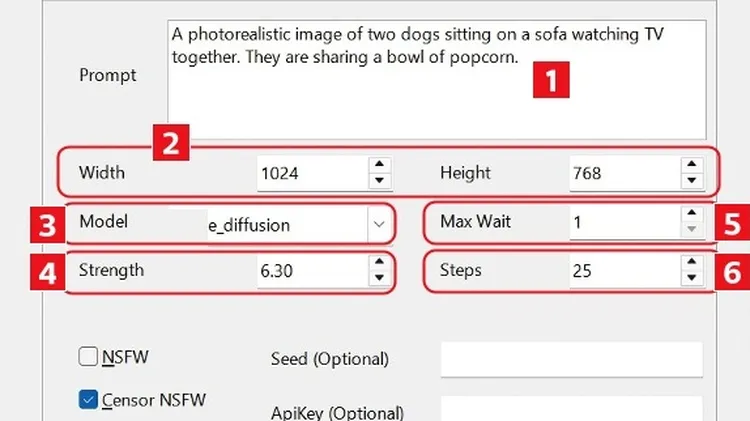Increase the Steps count
The image size is (750, 421).
691,262
